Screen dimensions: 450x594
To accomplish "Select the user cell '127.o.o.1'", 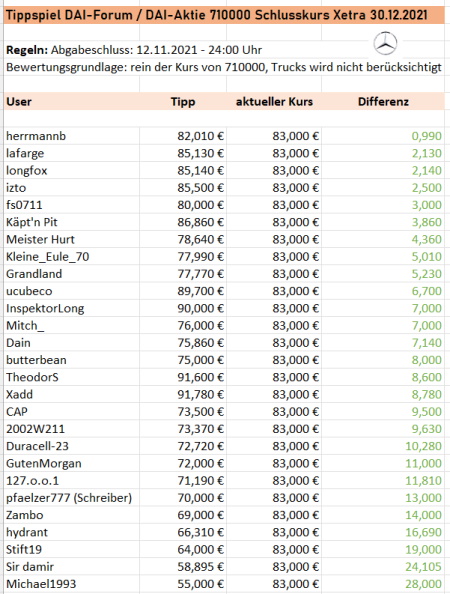I will click(33, 481).
